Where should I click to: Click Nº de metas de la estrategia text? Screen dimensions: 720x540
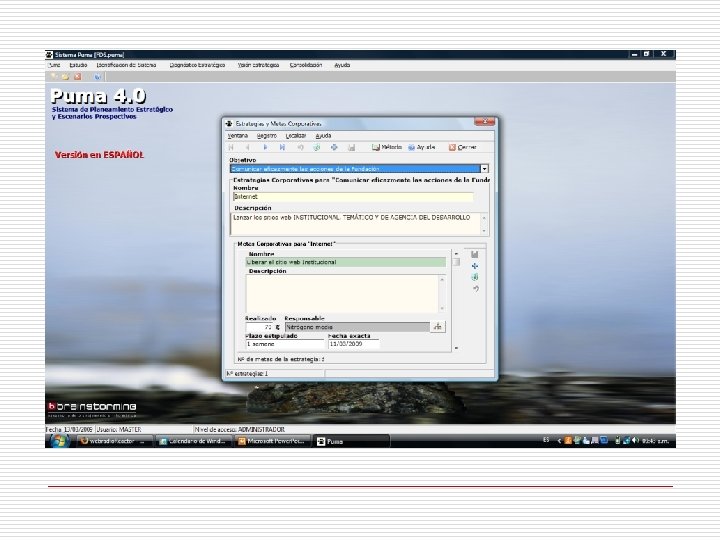[281, 359]
